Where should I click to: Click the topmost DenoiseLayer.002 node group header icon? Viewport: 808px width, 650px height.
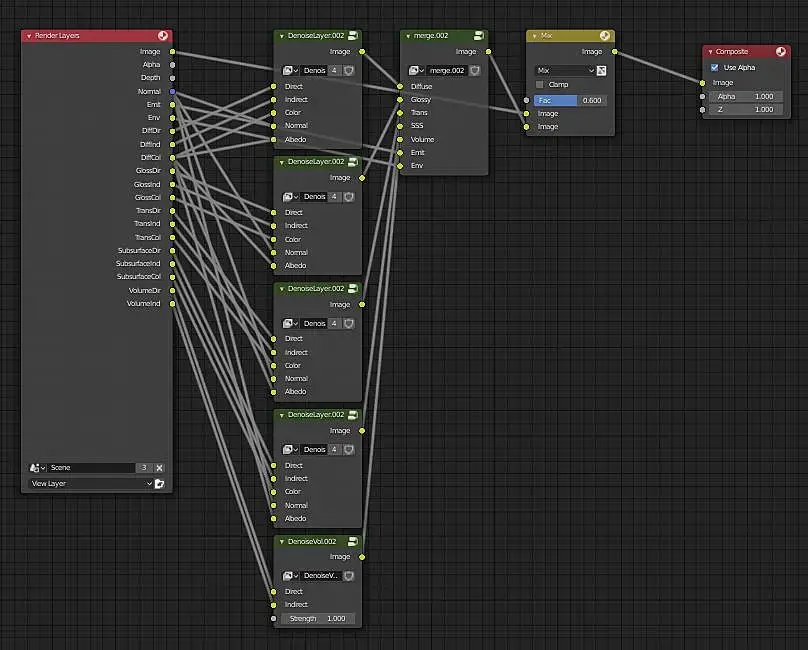[353, 36]
